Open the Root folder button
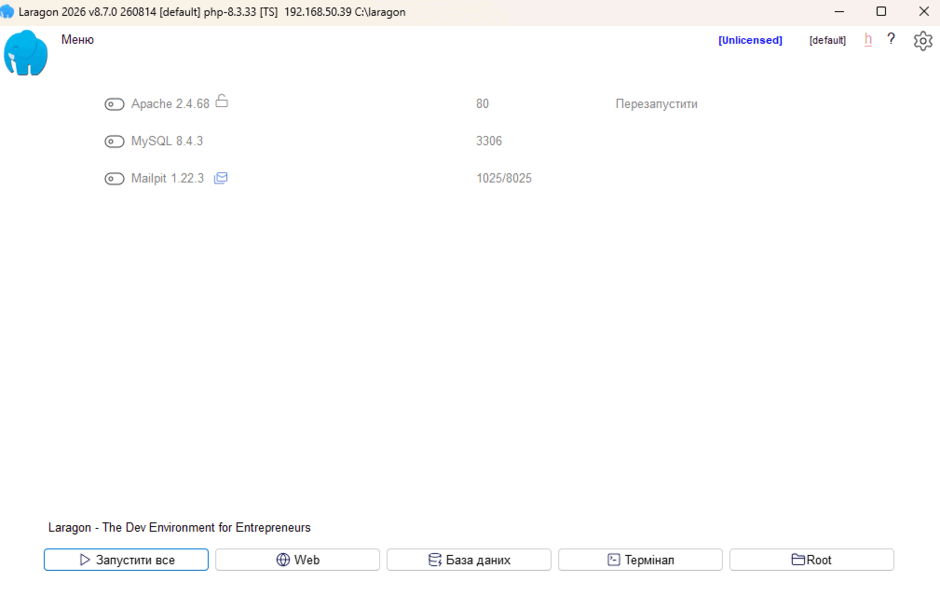The image size is (940, 595). pyautogui.click(x=812, y=560)
